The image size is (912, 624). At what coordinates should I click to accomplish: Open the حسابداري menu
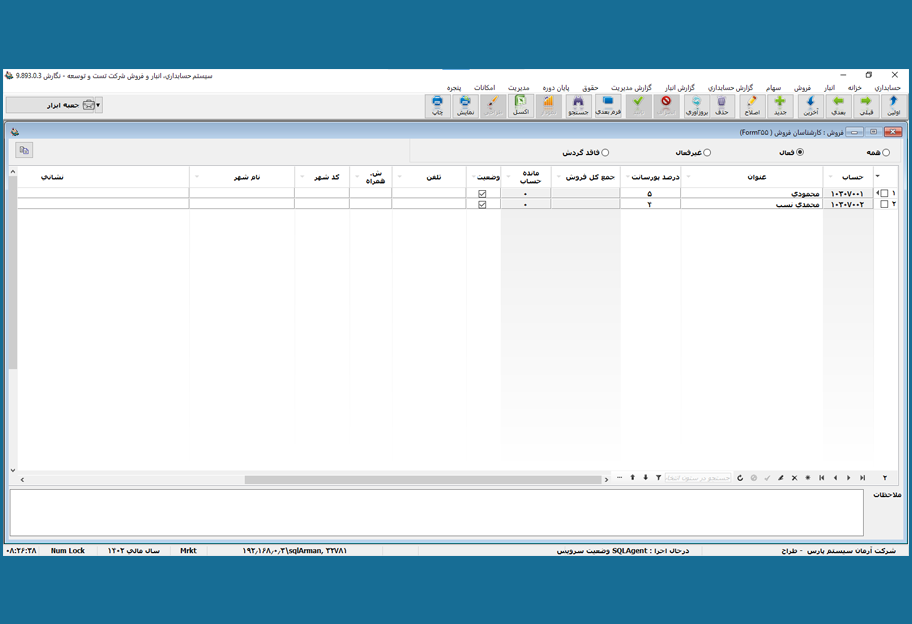(888, 88)
